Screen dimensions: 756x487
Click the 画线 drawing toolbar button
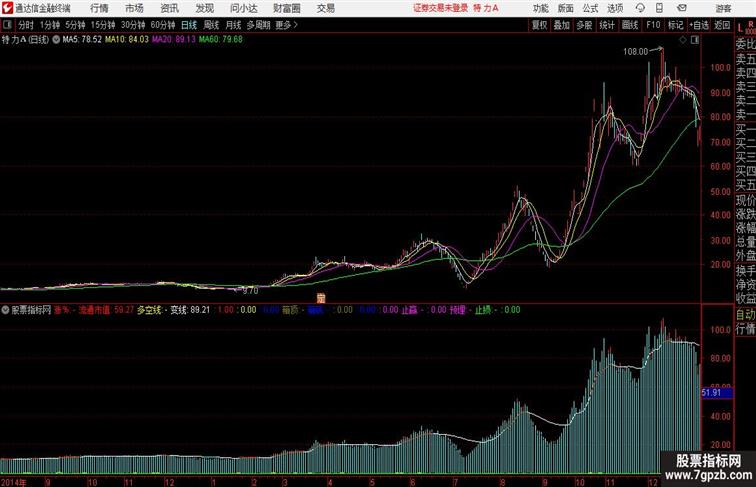pos(630,25)
